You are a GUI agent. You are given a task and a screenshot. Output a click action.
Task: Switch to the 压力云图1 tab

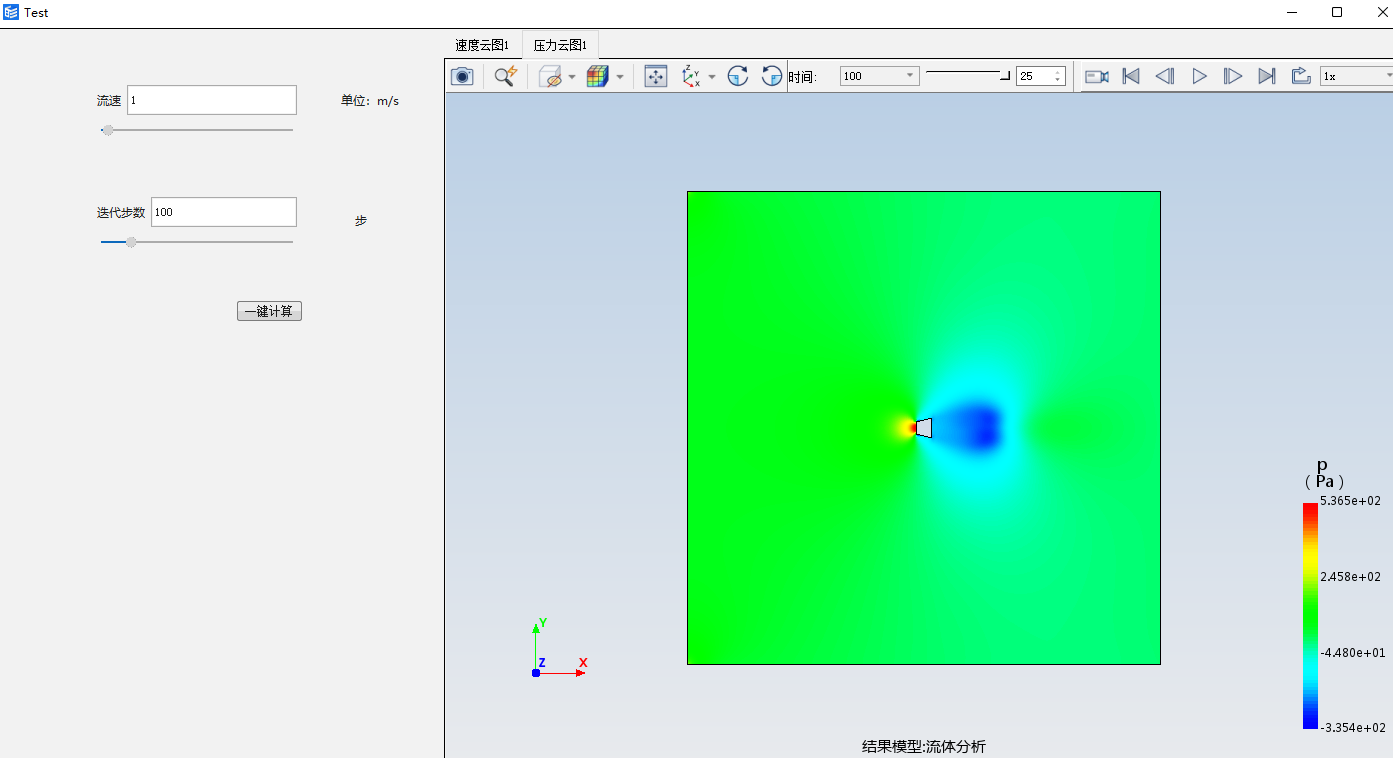pos(560,45)
